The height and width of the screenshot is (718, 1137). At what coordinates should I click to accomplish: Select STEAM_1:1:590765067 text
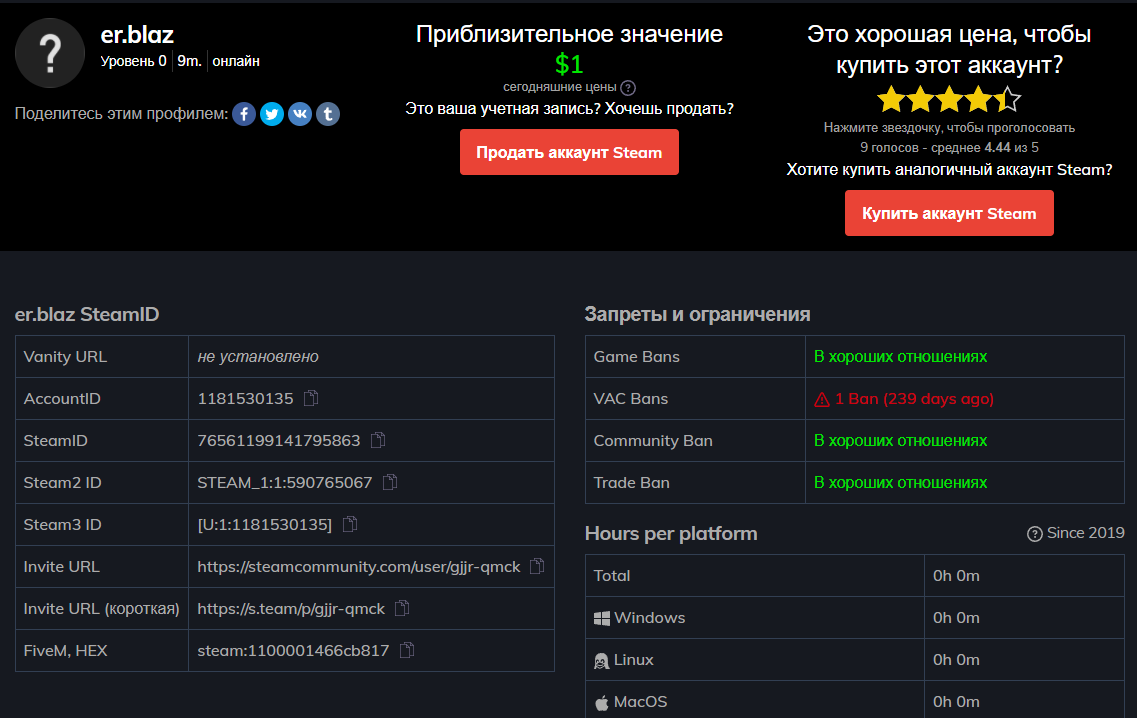[285, 482]
